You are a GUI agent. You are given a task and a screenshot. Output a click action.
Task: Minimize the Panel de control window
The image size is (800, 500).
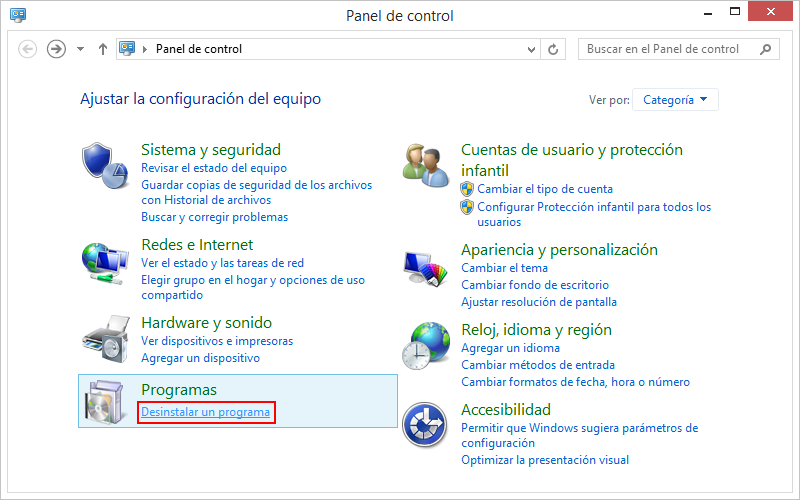tap(708, 13)
